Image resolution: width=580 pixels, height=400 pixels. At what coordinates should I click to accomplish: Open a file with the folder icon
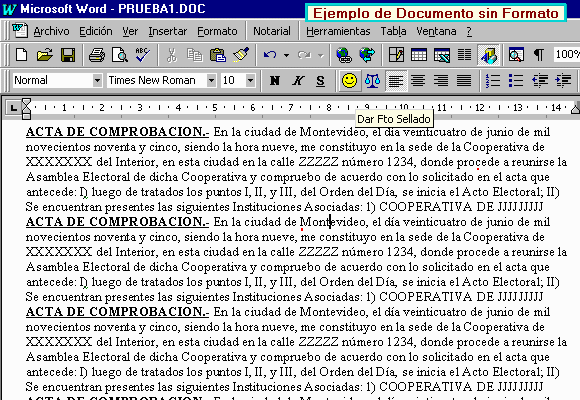pyautogui.click(x=45, y=55)
